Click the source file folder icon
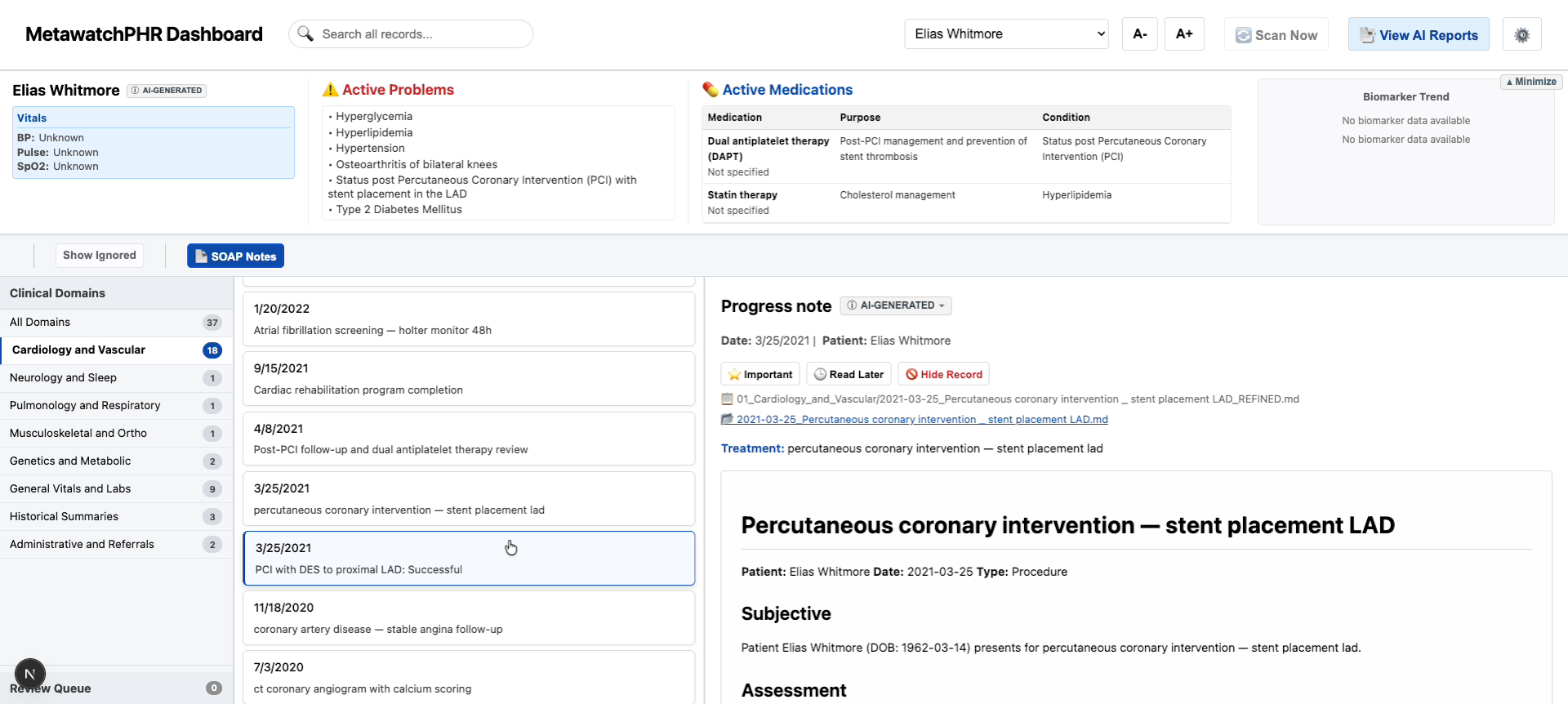 coord(727,419)
